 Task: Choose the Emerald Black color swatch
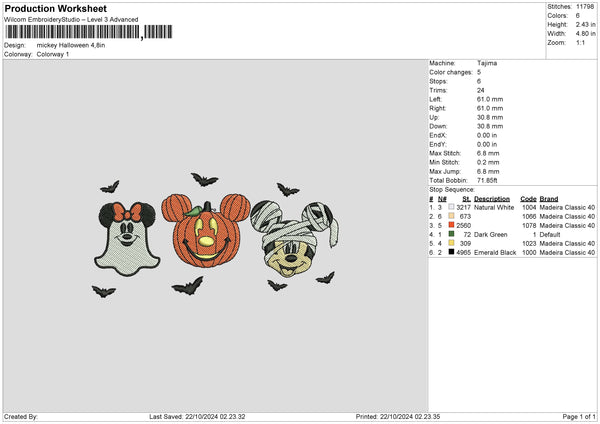click(x=452, y=252)
